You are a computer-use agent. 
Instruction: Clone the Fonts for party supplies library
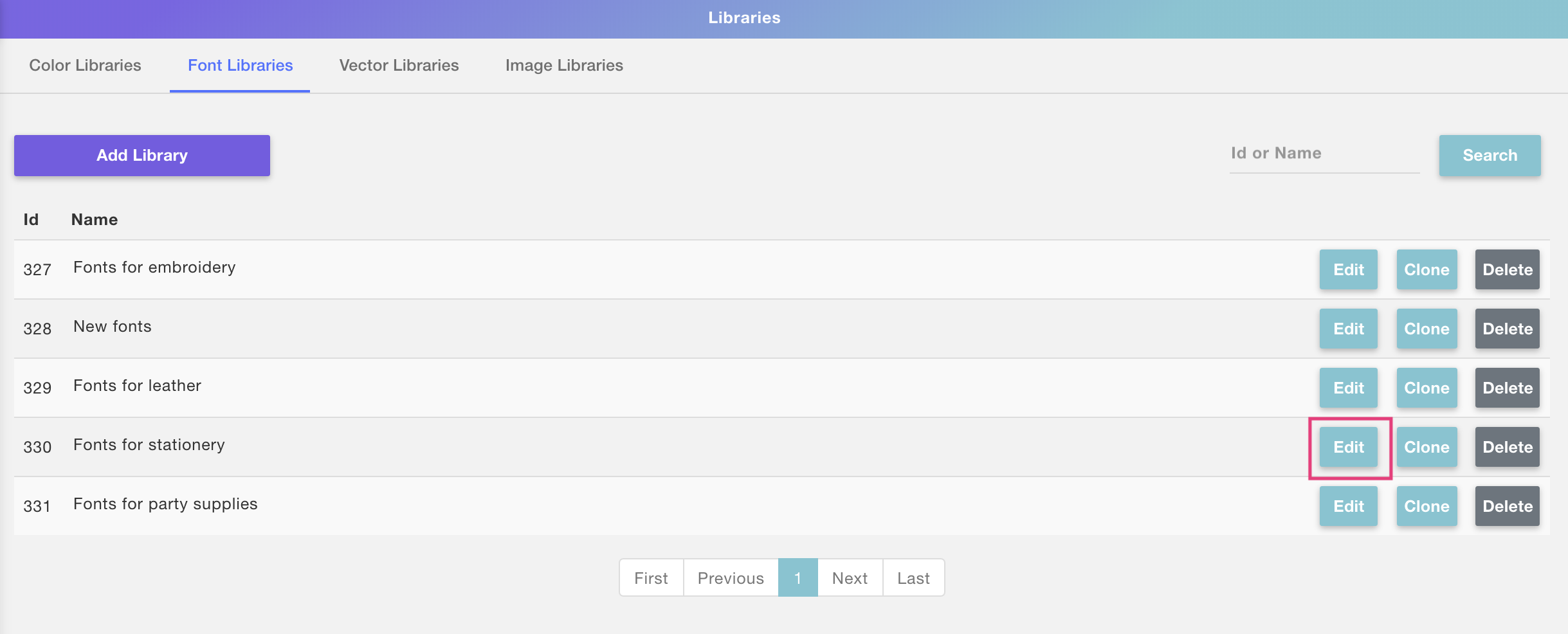[x=1427, y=506]
